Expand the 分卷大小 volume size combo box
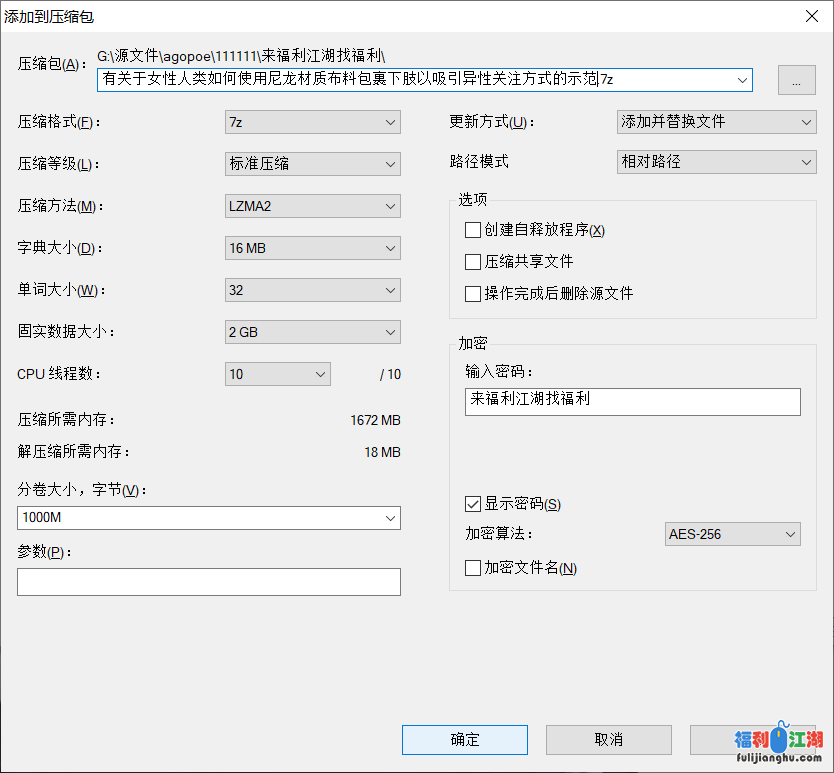The height and width of the screenshot is (773, 834). pos(390,518)
